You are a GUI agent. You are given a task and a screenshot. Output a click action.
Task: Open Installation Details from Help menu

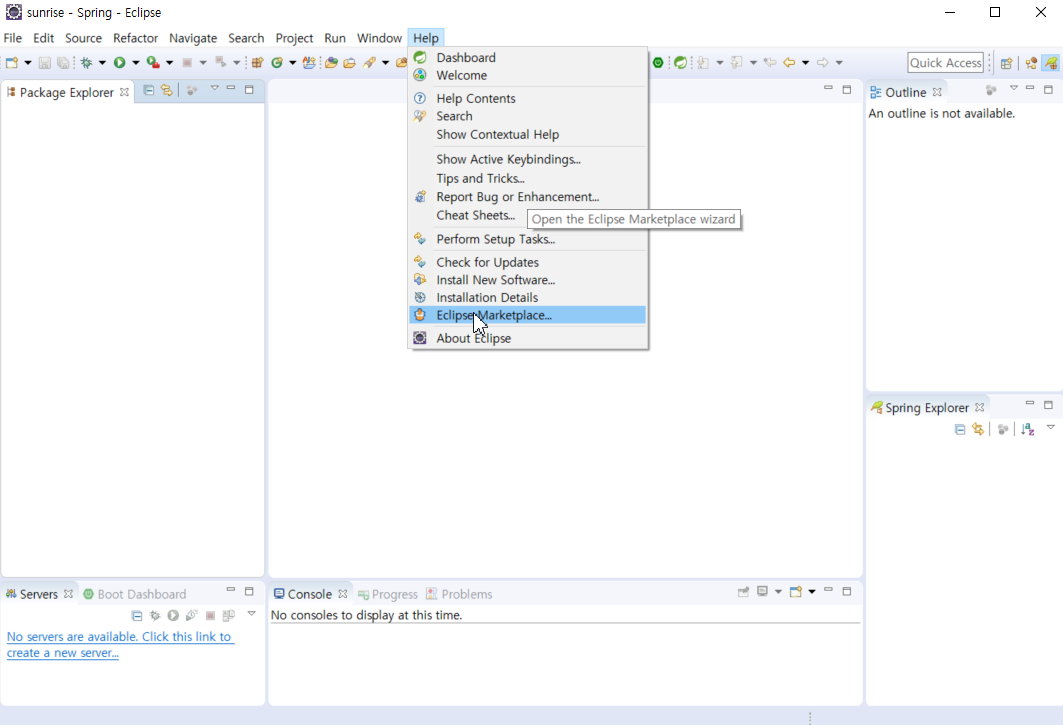527,297
